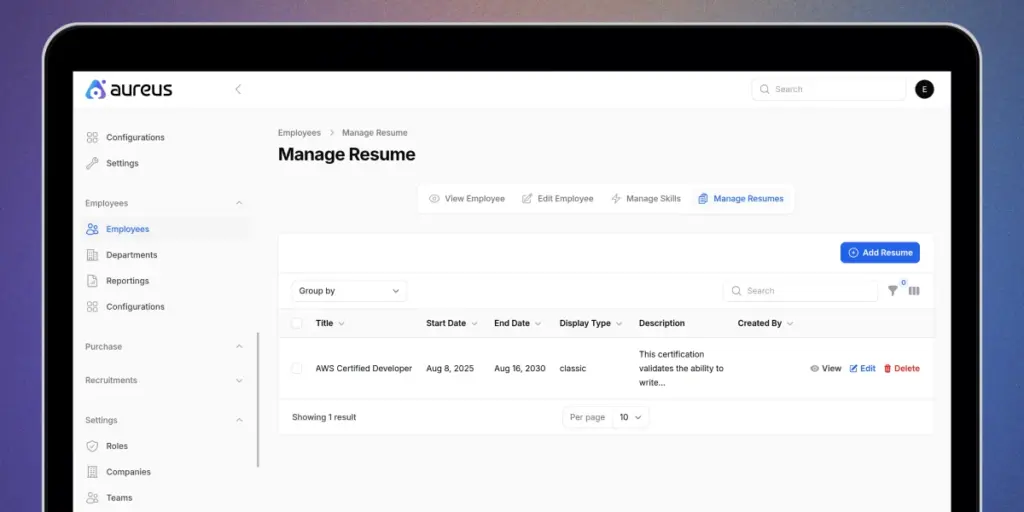The width and height of the screenshot is (1024, 512).
Task: Sort by the End Date column
Action: pos(518,323)
